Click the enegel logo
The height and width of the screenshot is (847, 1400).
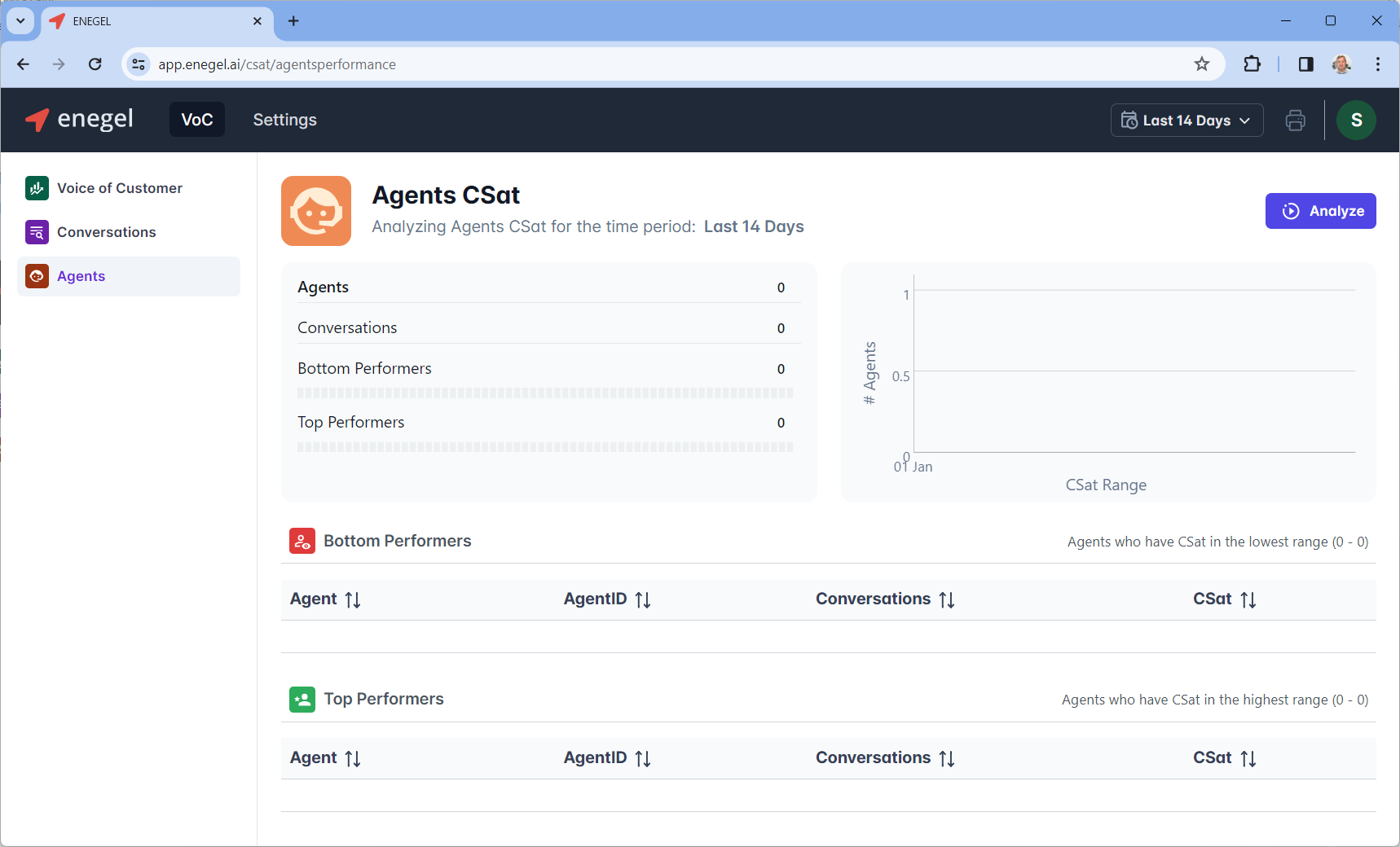pos(80,120)
